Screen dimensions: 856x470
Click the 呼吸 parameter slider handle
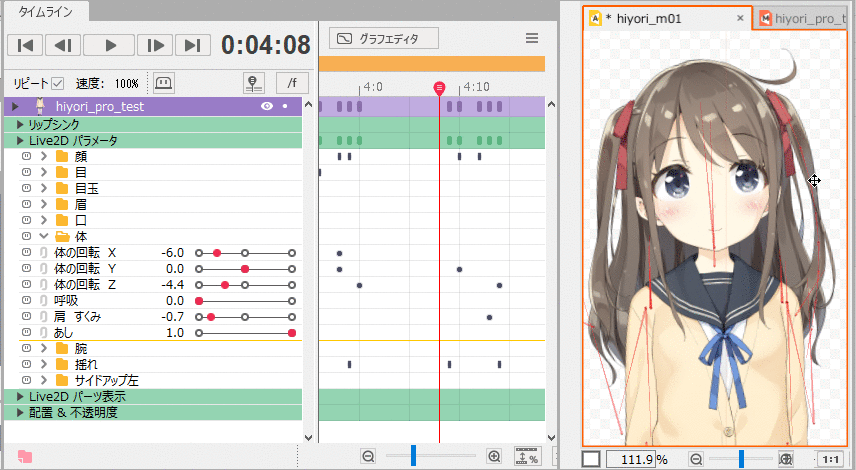199,301
